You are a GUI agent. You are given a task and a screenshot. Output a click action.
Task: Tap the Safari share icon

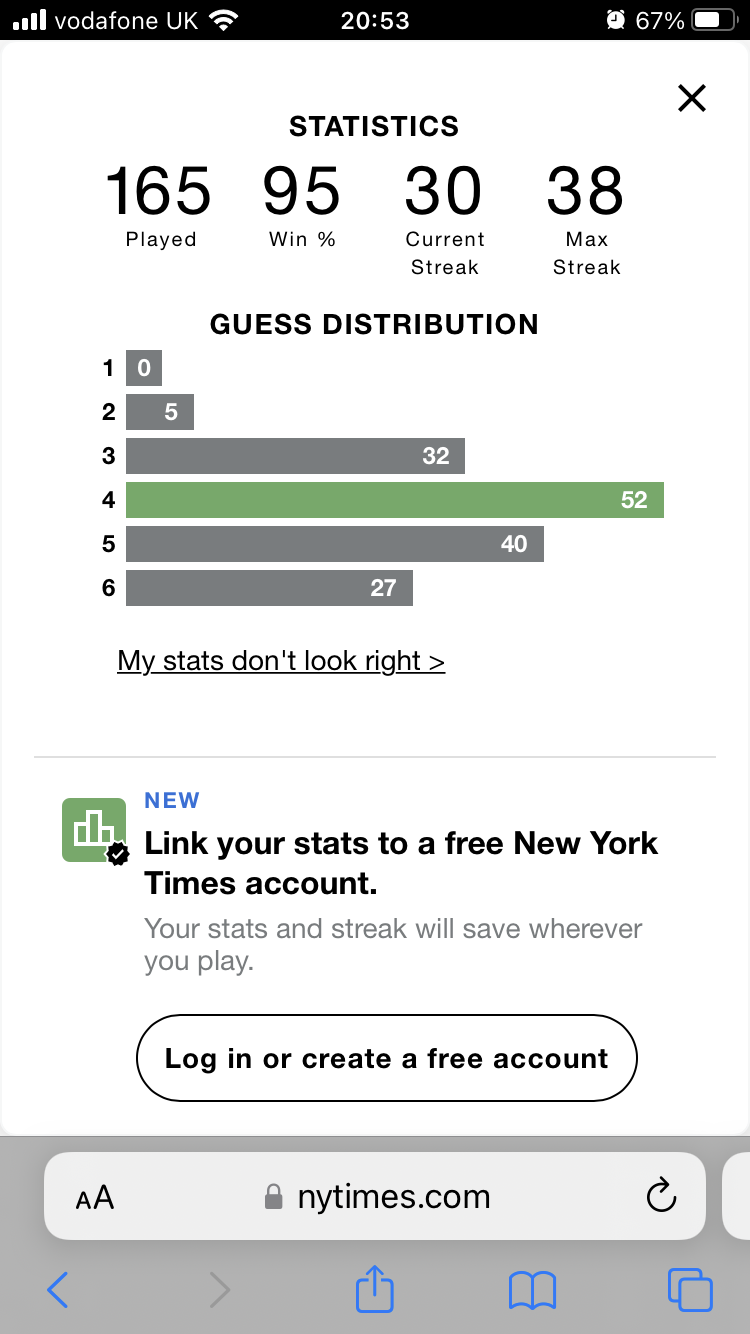[x=375, y=1289]
